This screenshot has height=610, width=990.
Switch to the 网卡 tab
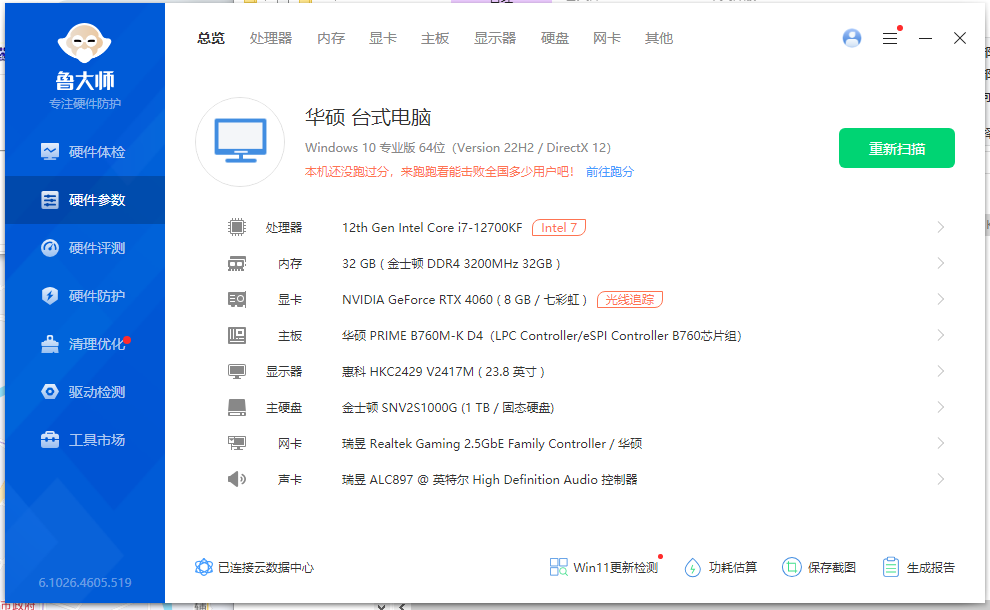tap(607, 39)
